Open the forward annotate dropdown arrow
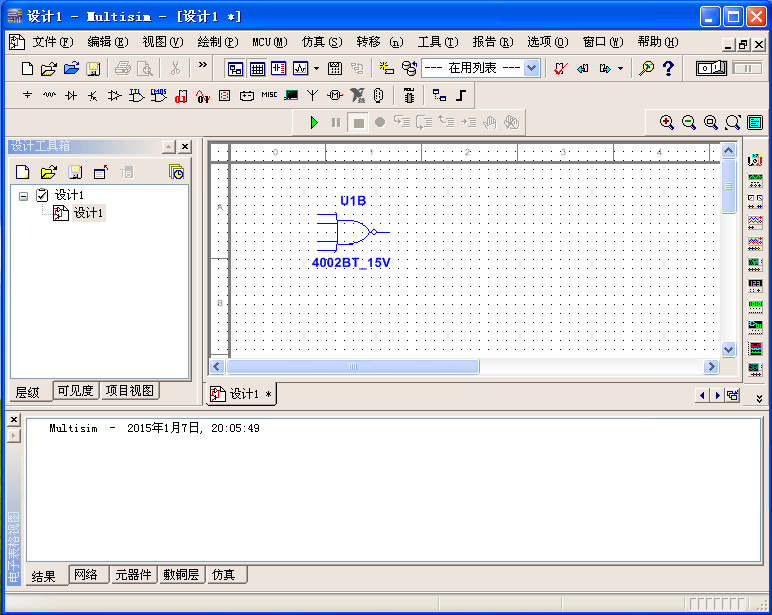The height and width of the screenshot is (615, 772). click(x=620, y=68)
